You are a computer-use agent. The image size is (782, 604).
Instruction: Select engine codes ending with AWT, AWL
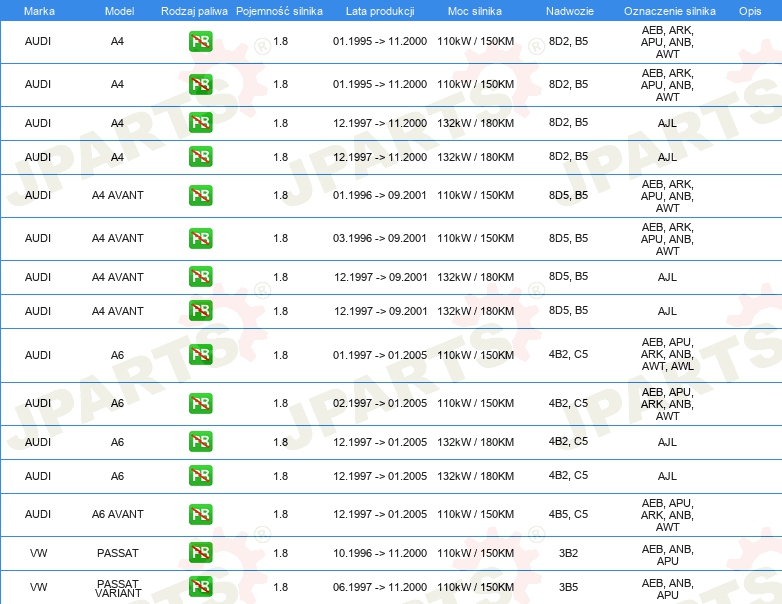point(667,354)
